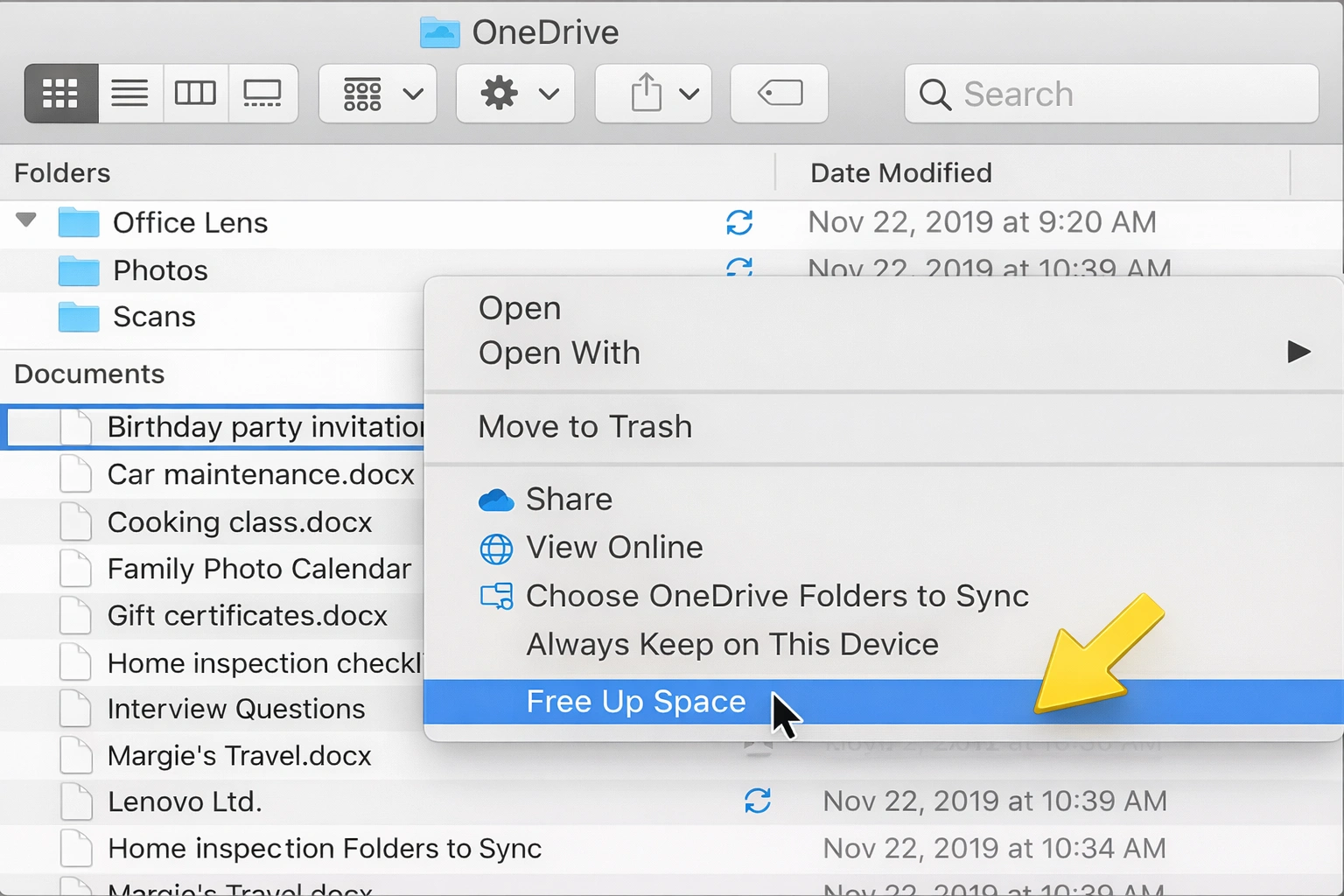Collapse the Office Lens folder

coord(25,222)
